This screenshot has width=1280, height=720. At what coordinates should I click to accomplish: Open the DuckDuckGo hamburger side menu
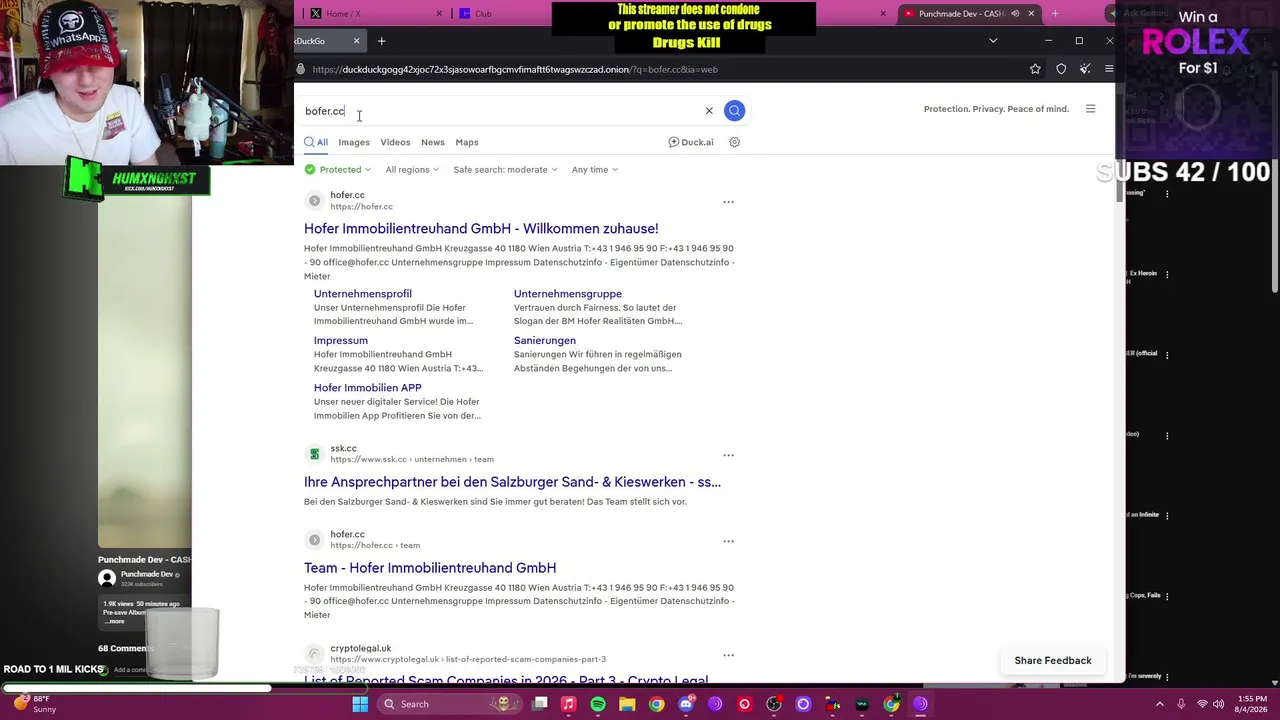[1090, 109]
